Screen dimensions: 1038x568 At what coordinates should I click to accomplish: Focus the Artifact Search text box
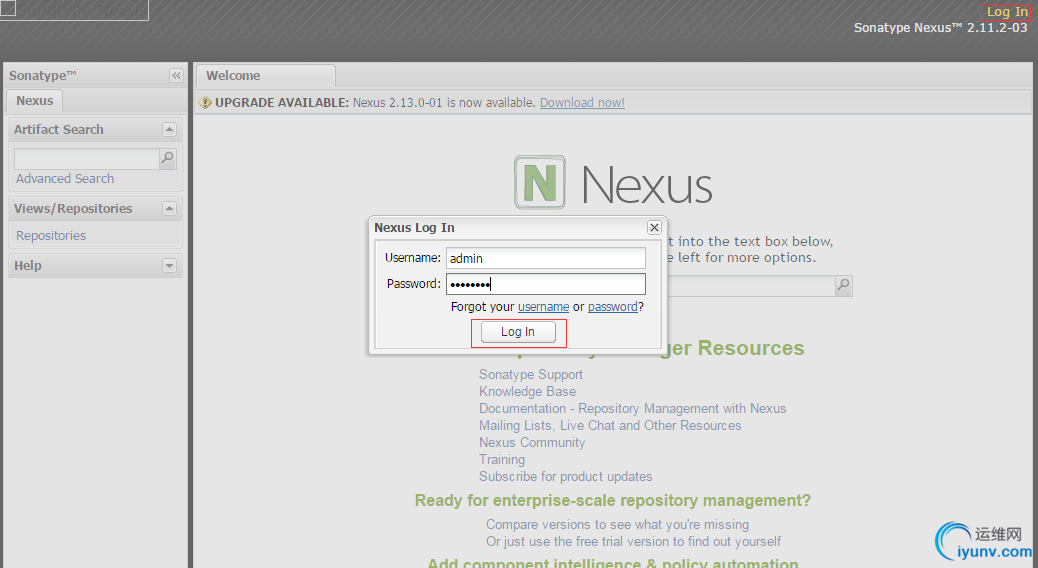click(87, 158)
